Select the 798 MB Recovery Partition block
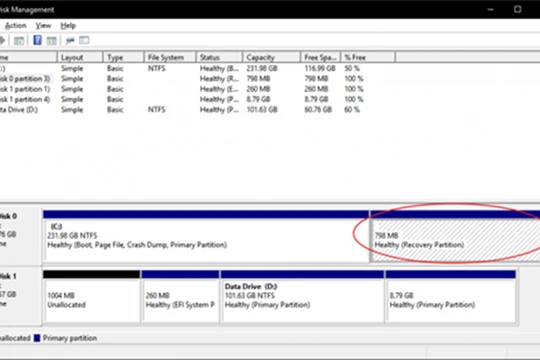The height and width of the screenshot is (360, 540). (455, 236)
